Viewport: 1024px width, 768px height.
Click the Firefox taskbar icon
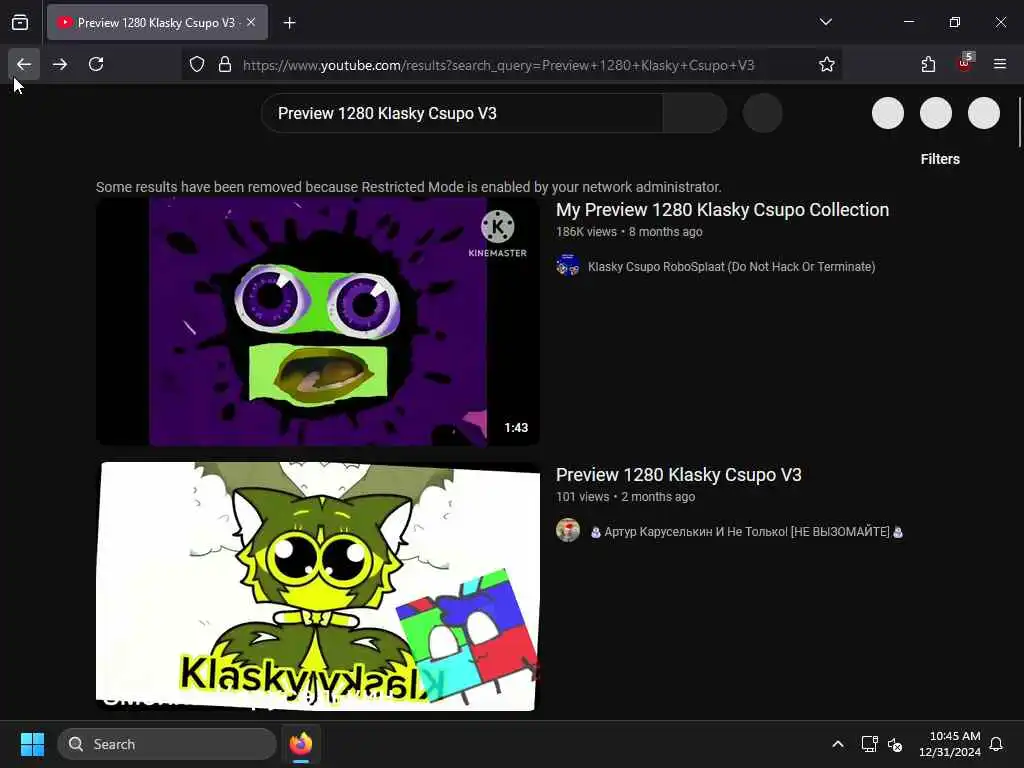(x=301, y=744)
